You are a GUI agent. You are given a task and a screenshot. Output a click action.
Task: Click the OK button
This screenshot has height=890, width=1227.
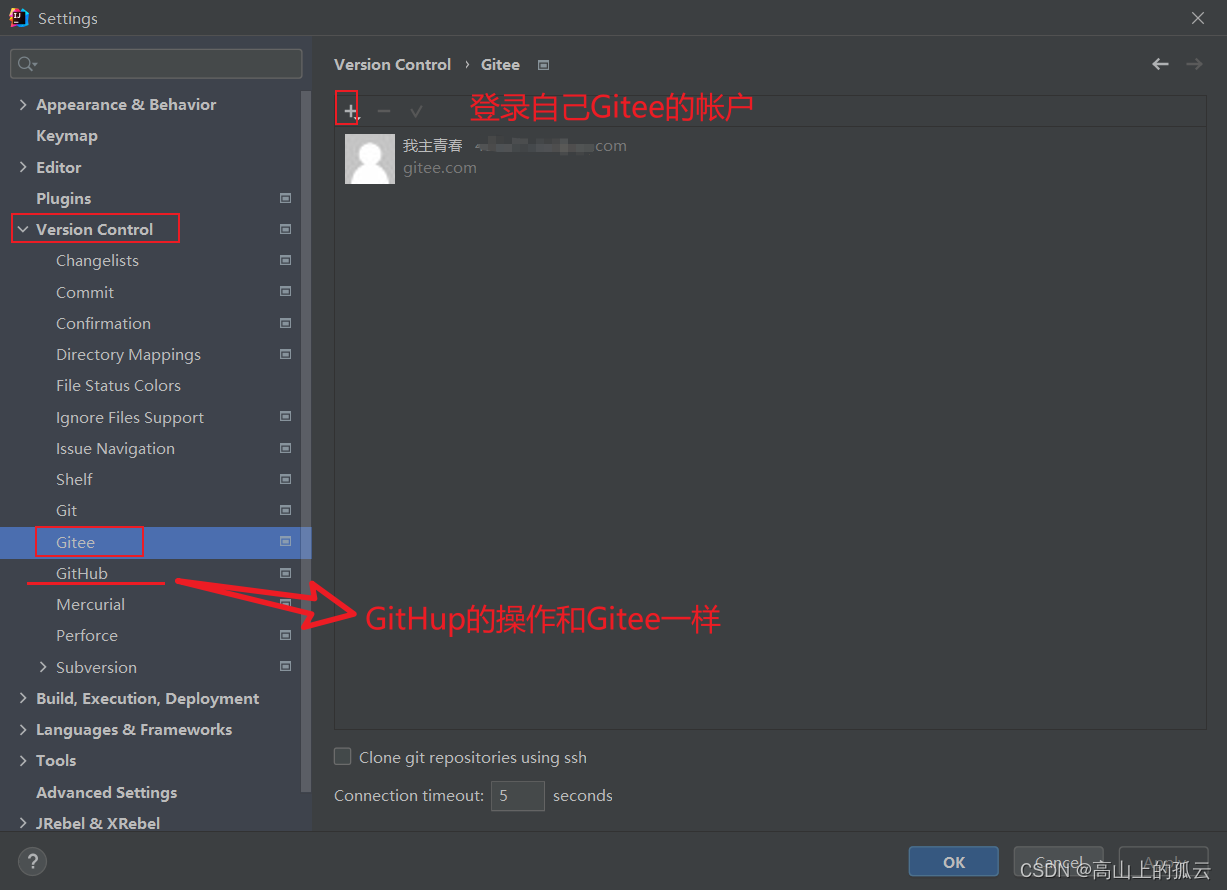pos(953,861)
